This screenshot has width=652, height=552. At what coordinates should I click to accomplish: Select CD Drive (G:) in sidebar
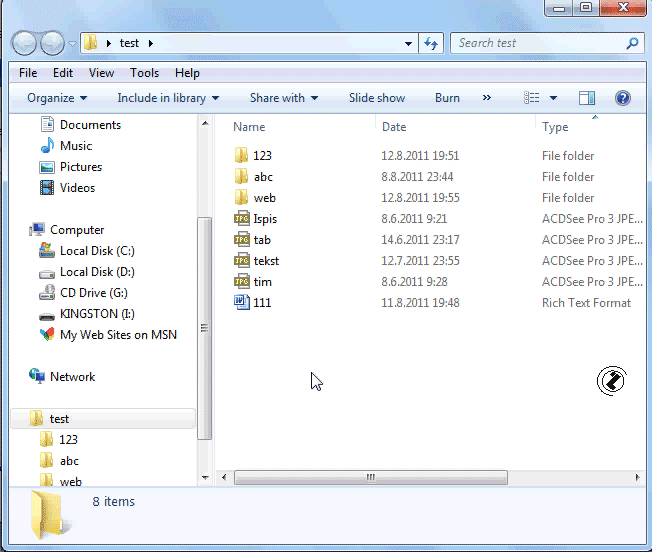(x=93, y=293)
